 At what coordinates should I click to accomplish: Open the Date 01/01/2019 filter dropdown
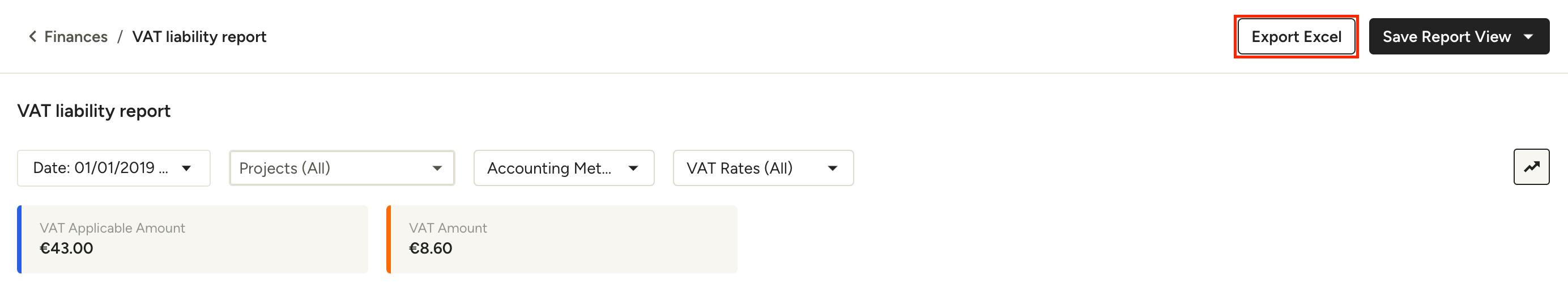(114, 168)
